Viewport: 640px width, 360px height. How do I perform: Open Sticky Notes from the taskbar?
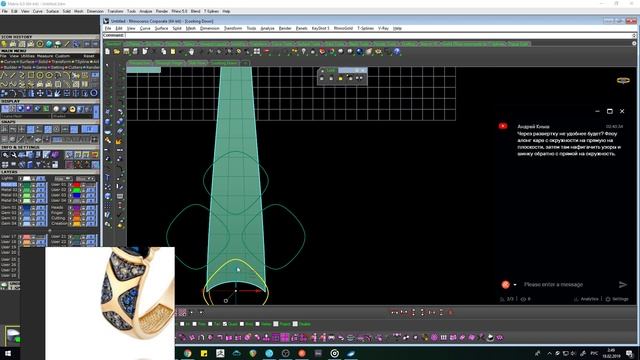click(204, 353)
